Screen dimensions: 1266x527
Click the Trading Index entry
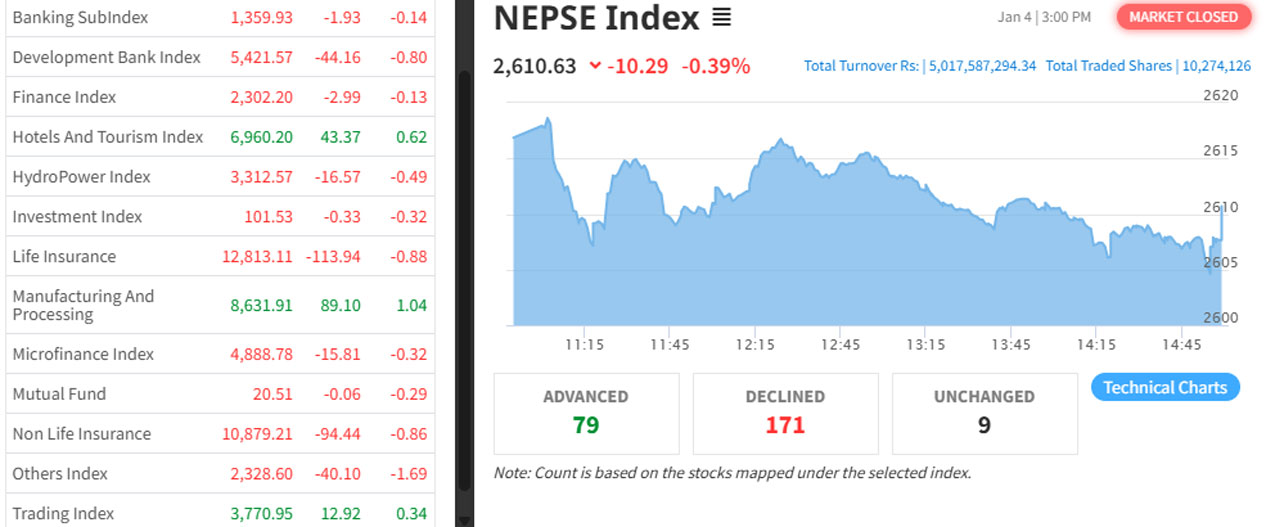[x=63, y=514]
